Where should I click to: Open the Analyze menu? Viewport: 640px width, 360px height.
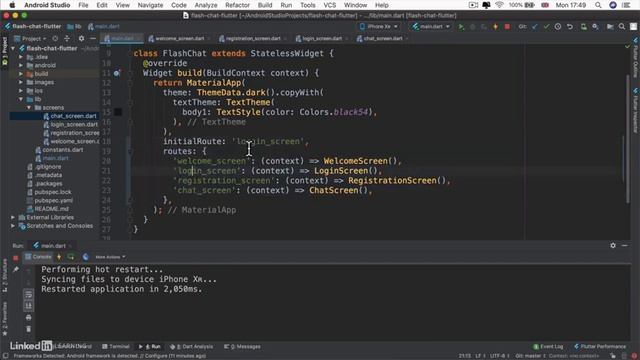click(x=206, y=5)
